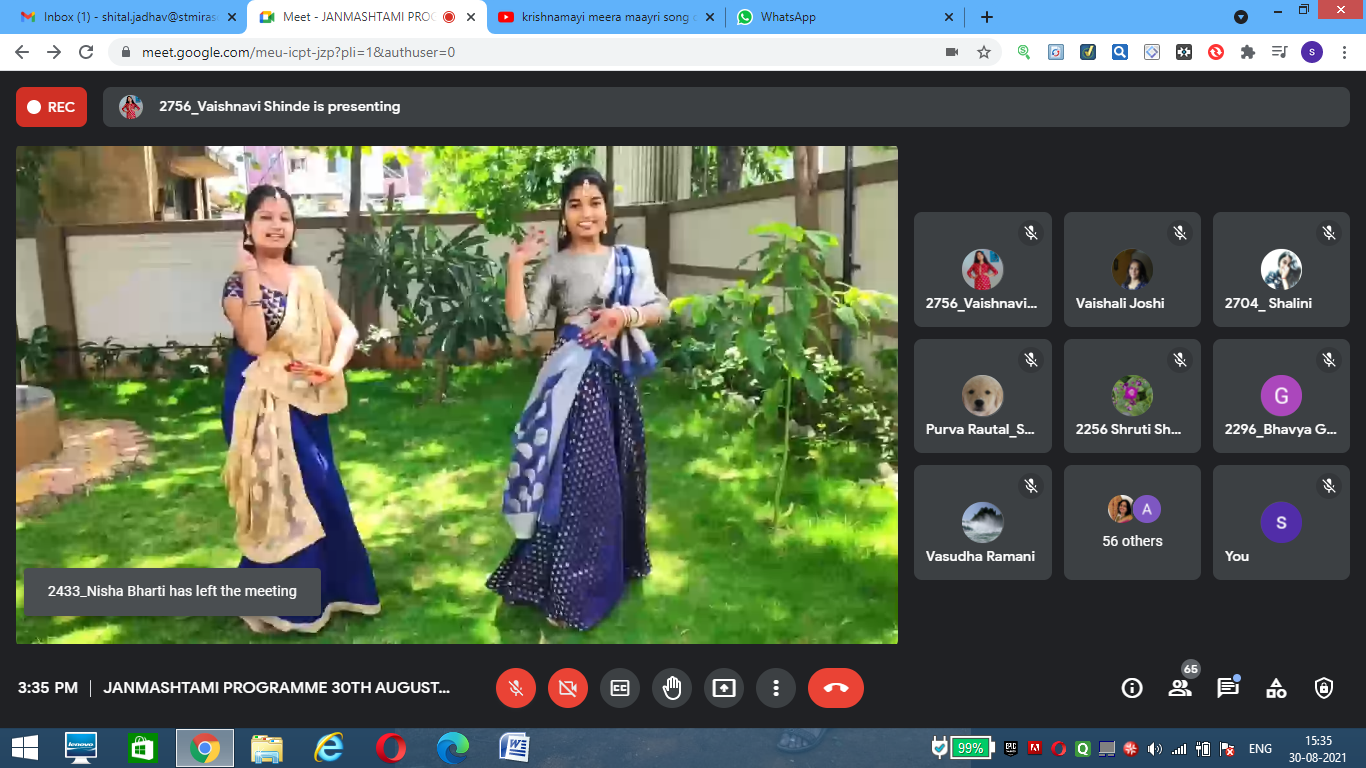Toggle the microphone mute button

pos(516,688)
